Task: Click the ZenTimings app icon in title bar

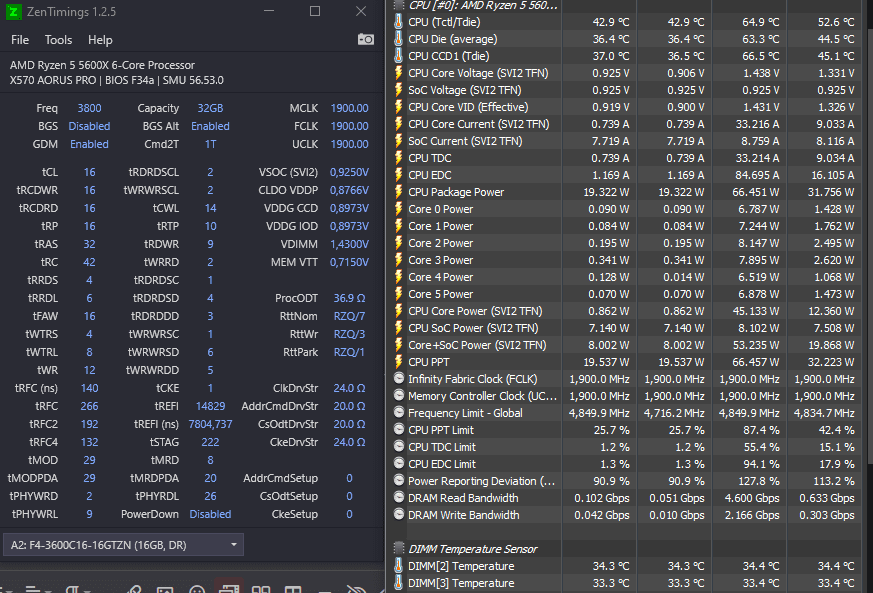Action: tap(13, 12)
